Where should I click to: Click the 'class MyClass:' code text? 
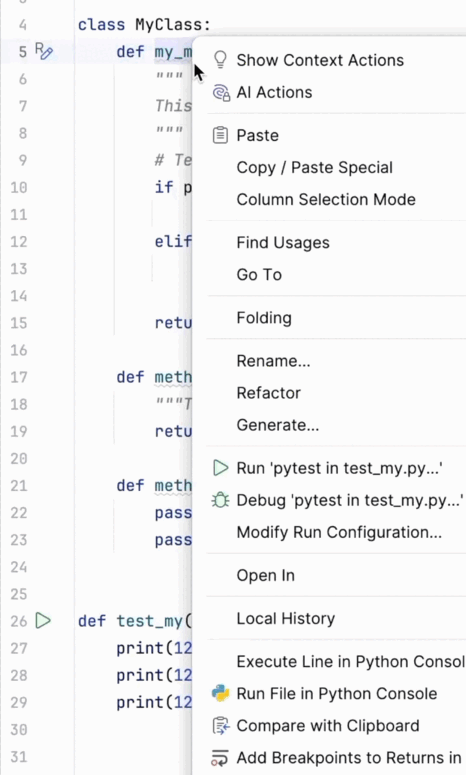[144, 25]
